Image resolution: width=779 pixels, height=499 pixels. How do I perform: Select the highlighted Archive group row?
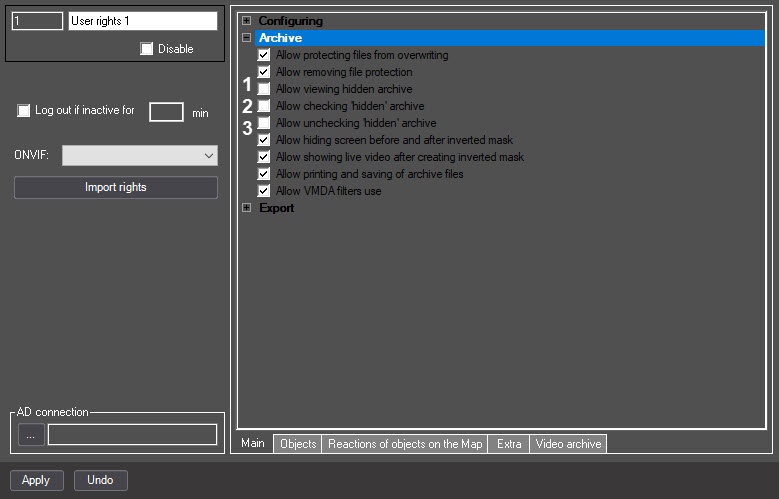(x=510, y=38)
